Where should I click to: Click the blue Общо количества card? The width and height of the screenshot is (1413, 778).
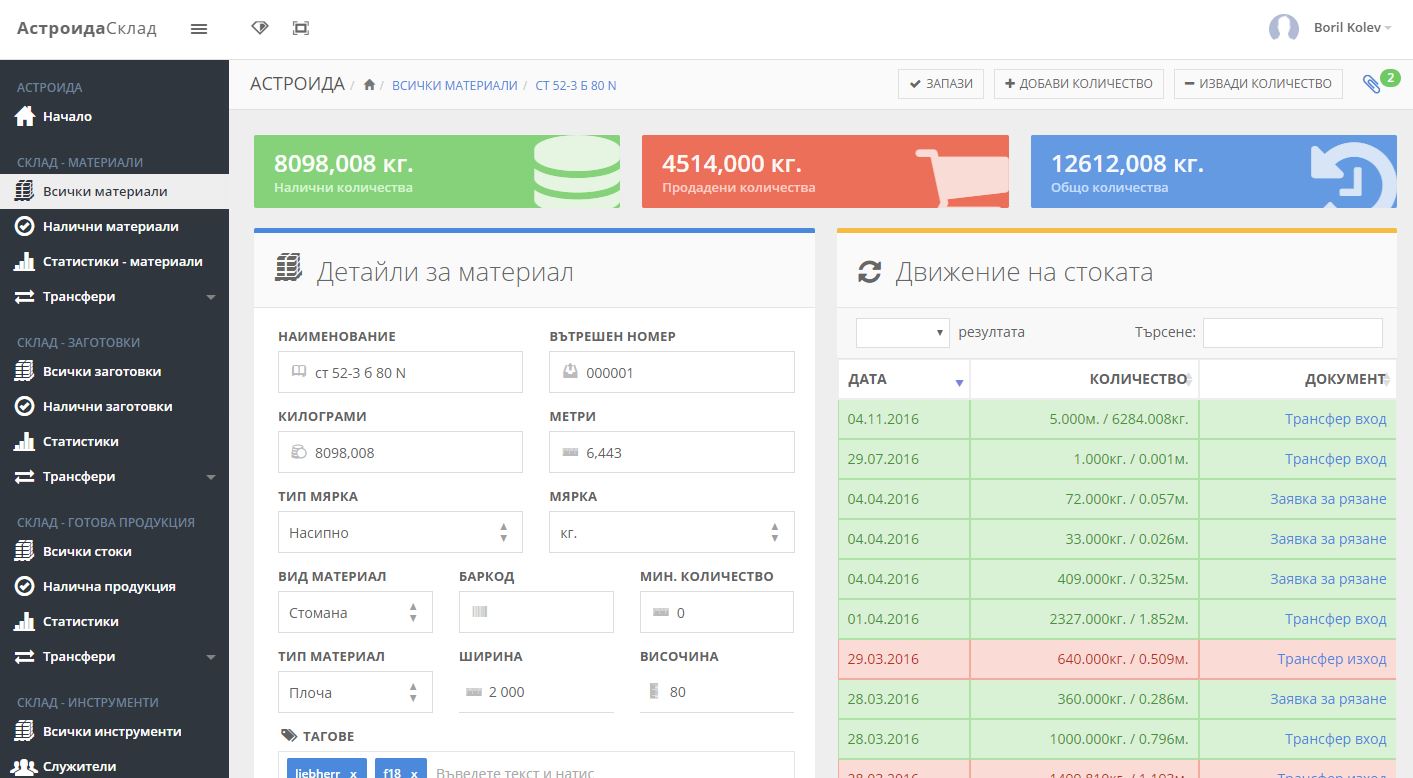1214,172
